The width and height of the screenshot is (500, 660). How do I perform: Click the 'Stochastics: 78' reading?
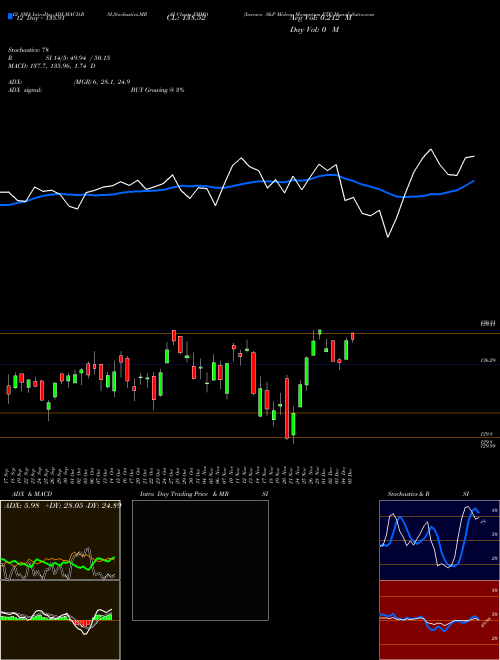pos(28,50)
